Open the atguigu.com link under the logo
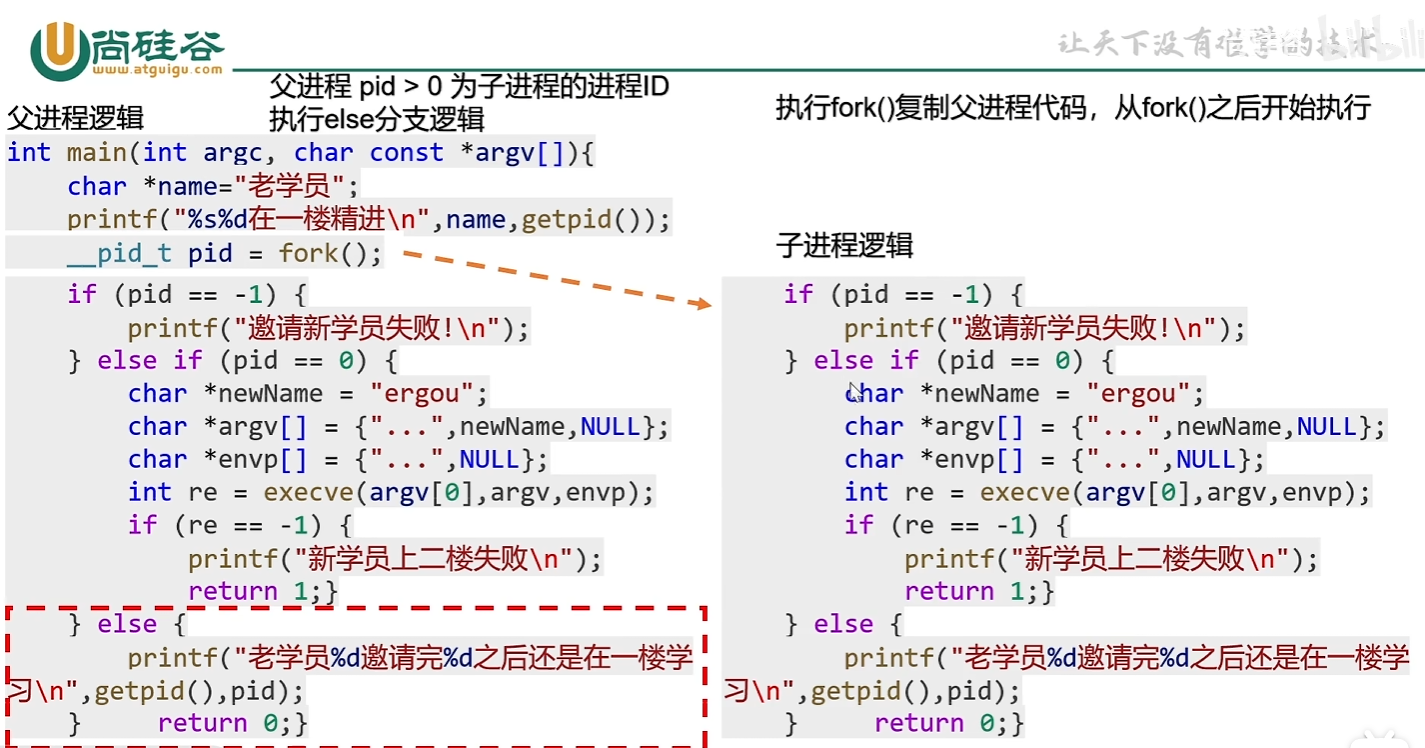1425x748 pixels. click(x=156, y=70)
